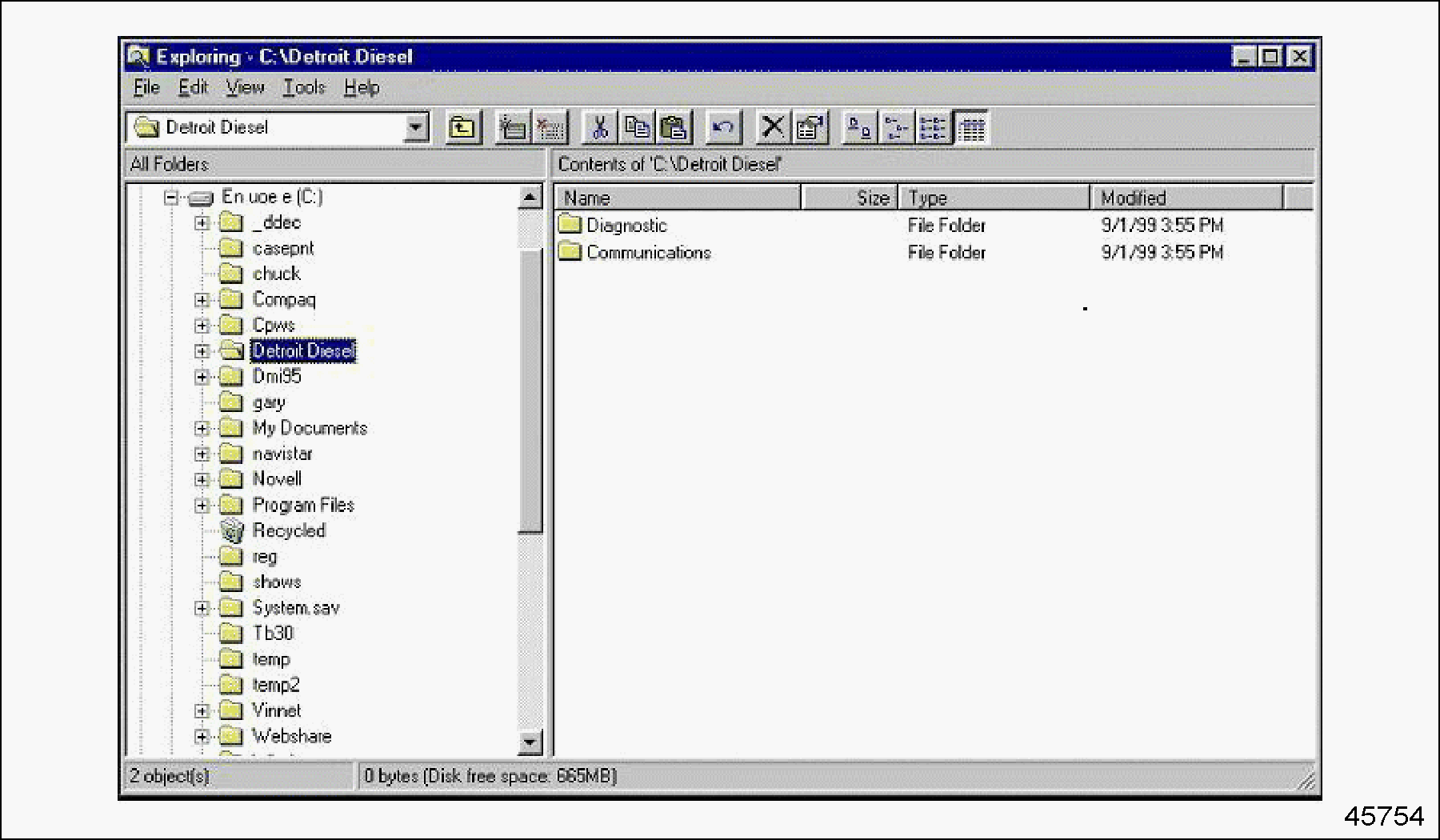This screenshot has height=840, width=1440.
Task: Open the Detroit Diesel address dropdown
Action: pos(415,128)
